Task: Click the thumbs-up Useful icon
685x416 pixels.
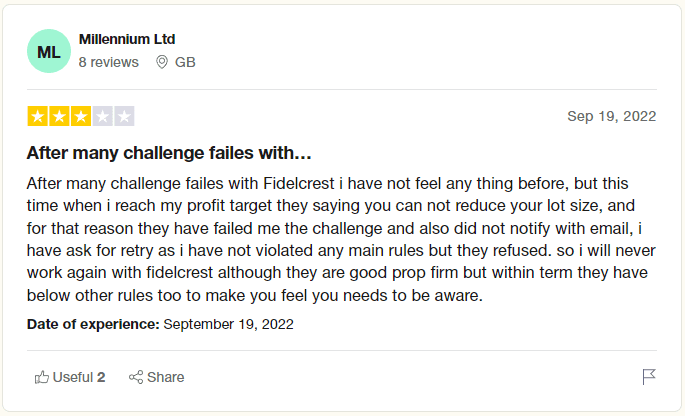Action: pyautogui.click(x=42, y=377)
